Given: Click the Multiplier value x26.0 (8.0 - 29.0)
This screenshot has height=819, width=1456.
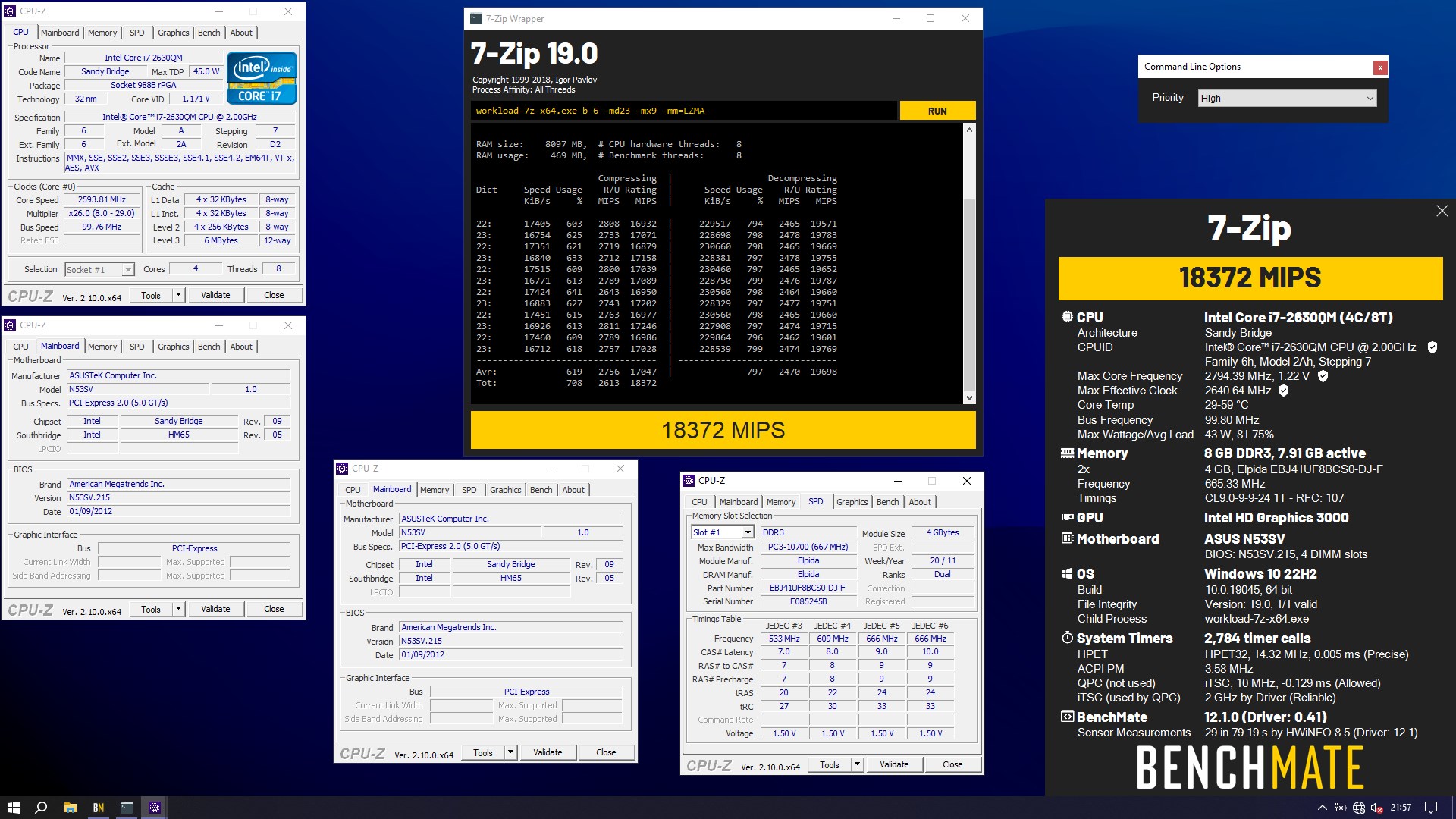Looking at the screenshot, I should tap(102, 214).
